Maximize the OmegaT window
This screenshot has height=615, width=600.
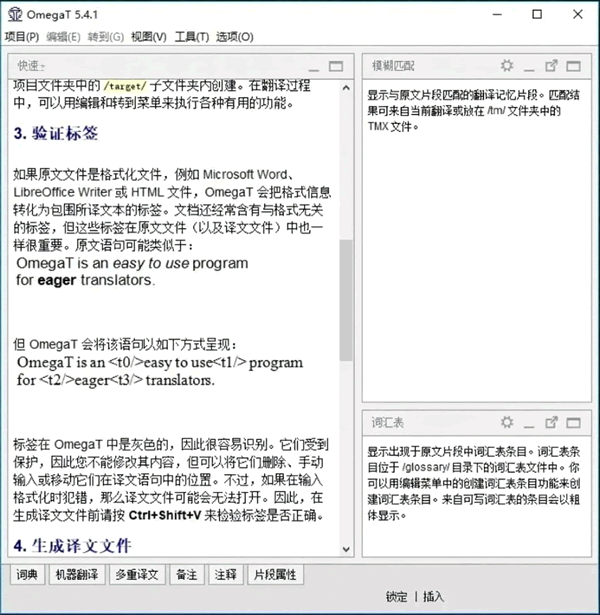tap(537, 15)
